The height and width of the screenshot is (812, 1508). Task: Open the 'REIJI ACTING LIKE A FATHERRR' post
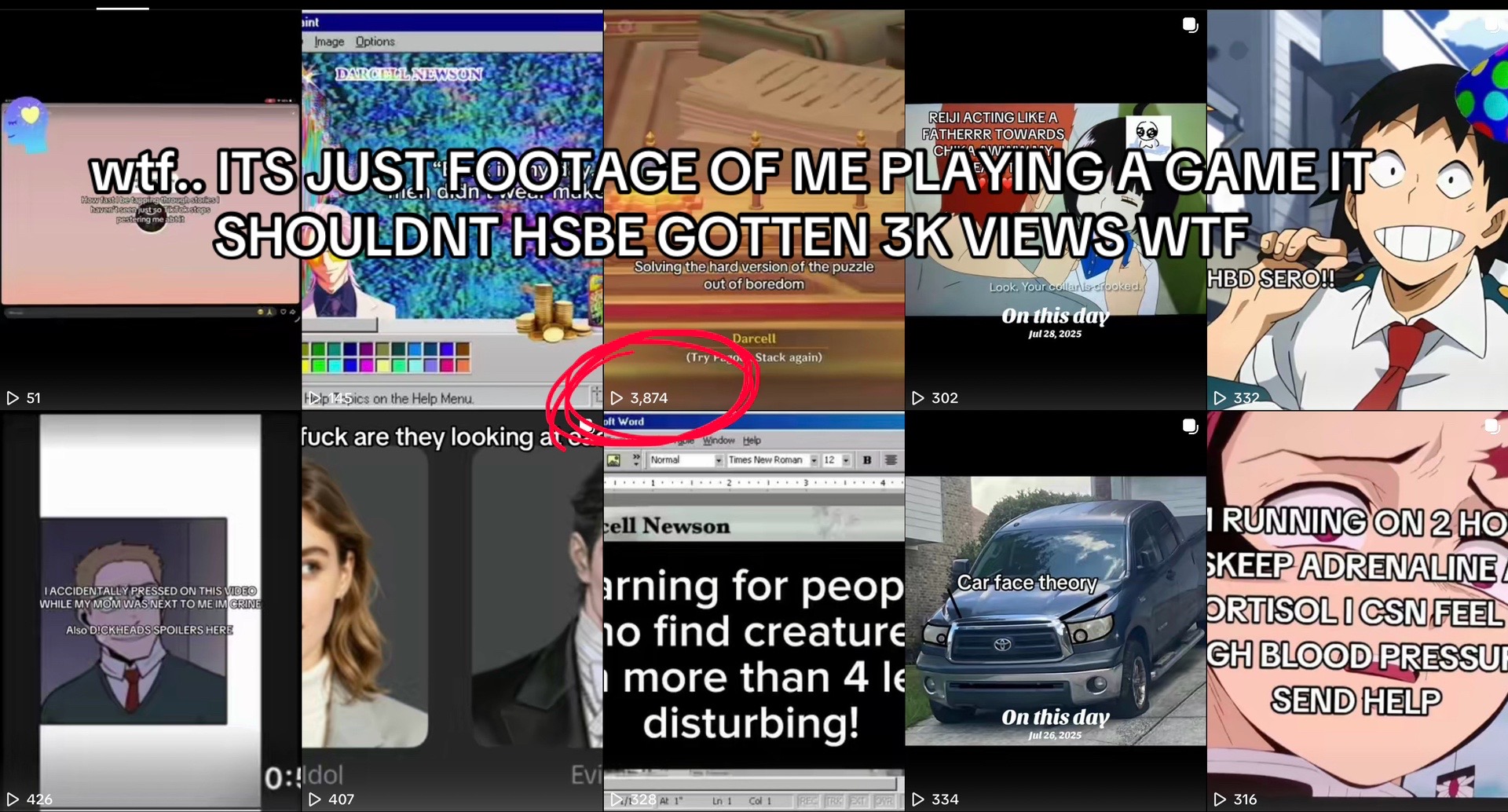(1056, 210)
